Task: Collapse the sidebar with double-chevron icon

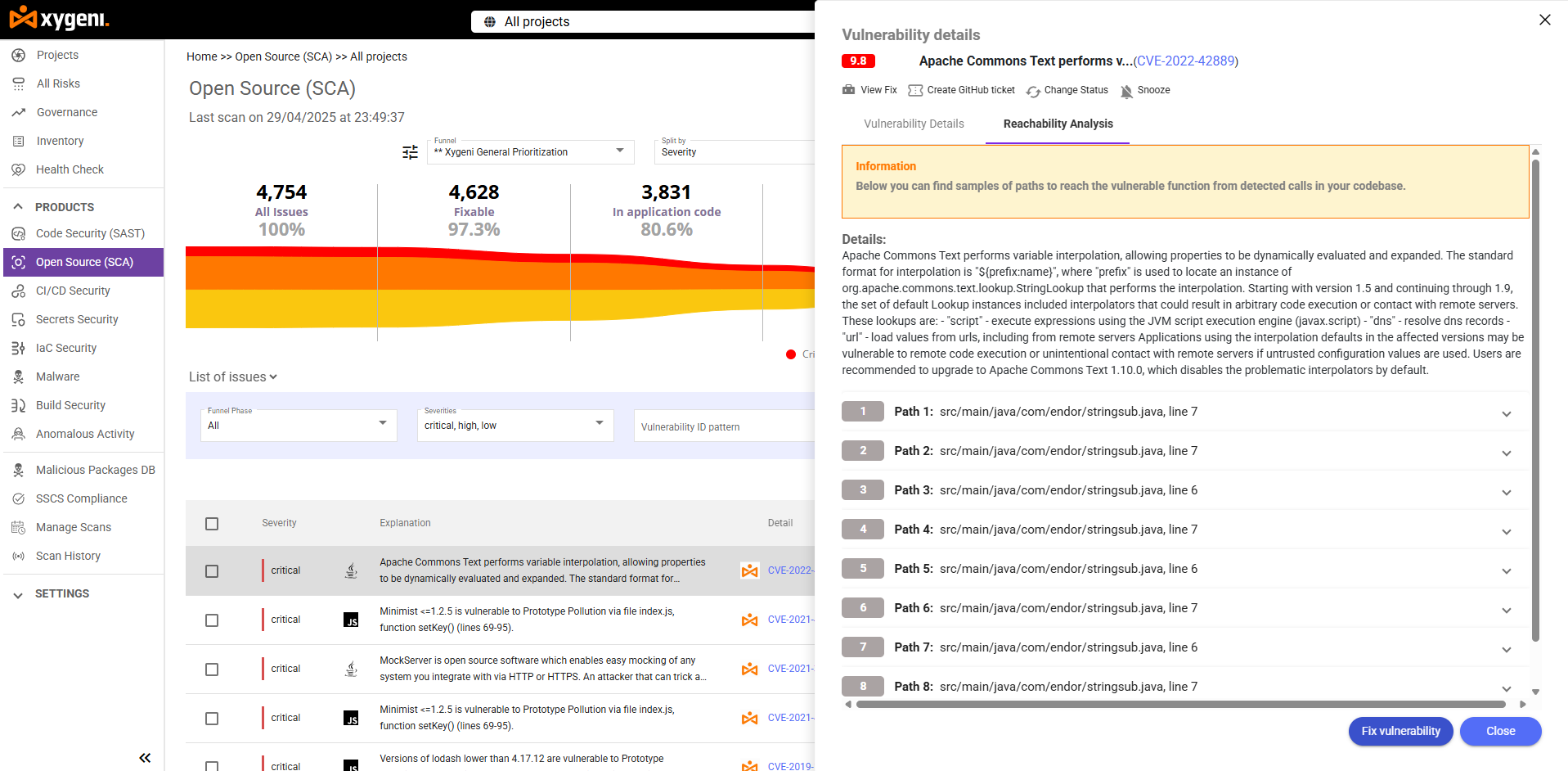Action: (145, 758)
